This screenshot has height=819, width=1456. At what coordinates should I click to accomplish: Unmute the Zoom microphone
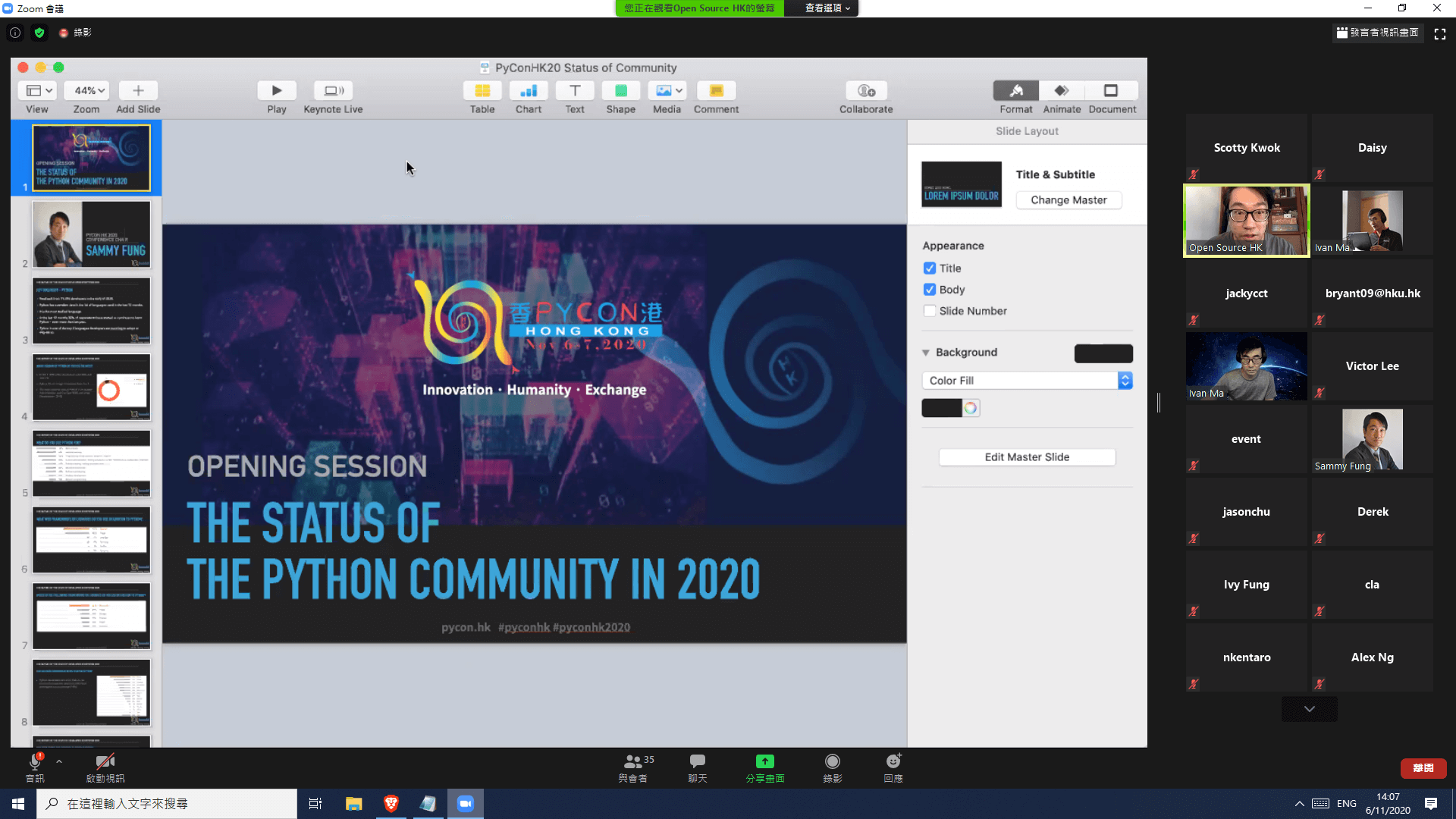pos(35,767)
